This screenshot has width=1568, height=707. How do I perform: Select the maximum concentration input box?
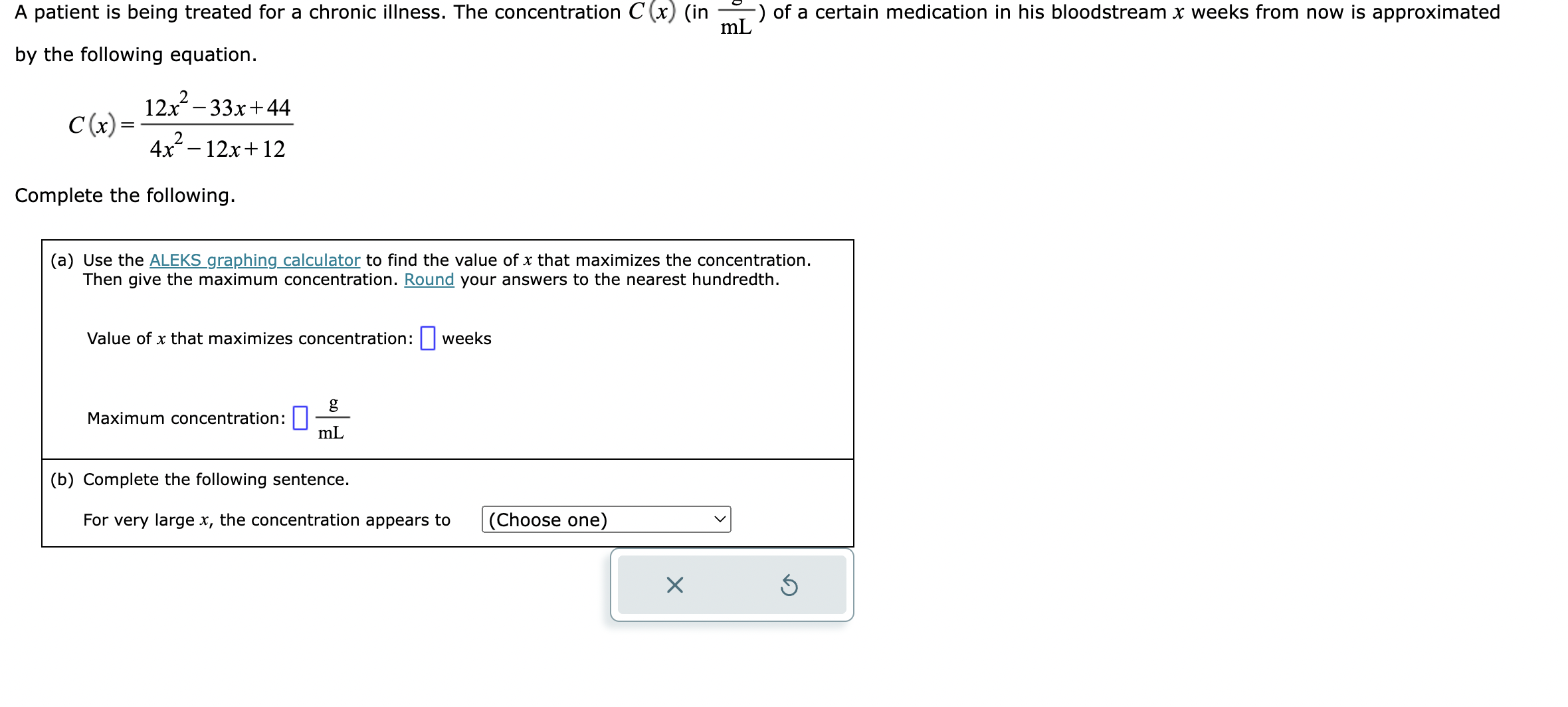300,418
